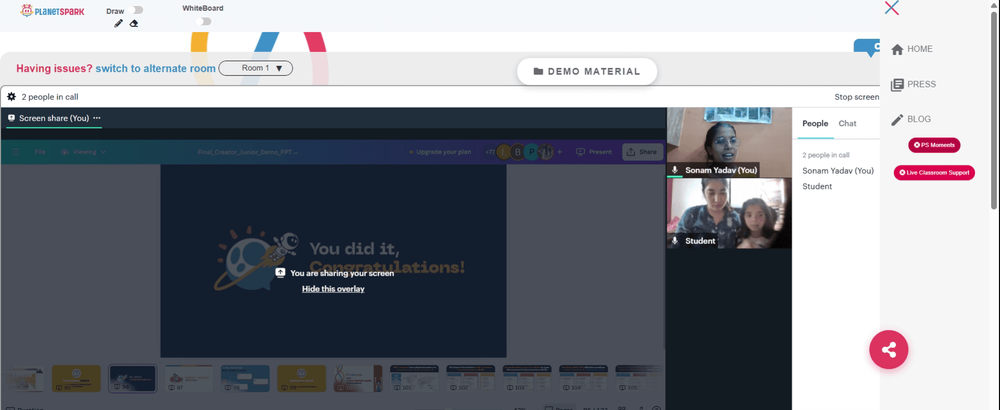Viewport: 1000px width, 410px height.
Task: Expand the Viewing mode dropdown
Action: pyautogui.click(x=83, y=152)
